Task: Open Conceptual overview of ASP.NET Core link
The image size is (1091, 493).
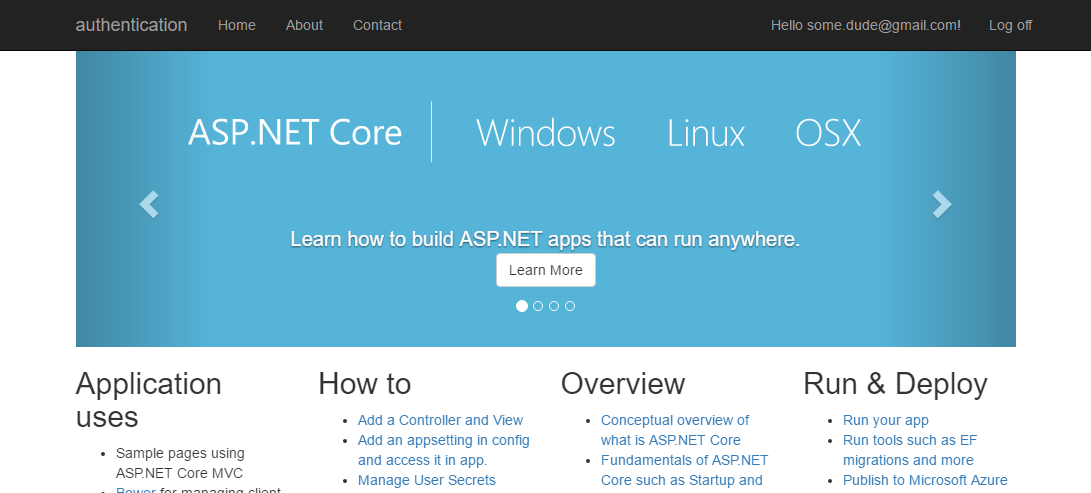Action: pos(674,420)
